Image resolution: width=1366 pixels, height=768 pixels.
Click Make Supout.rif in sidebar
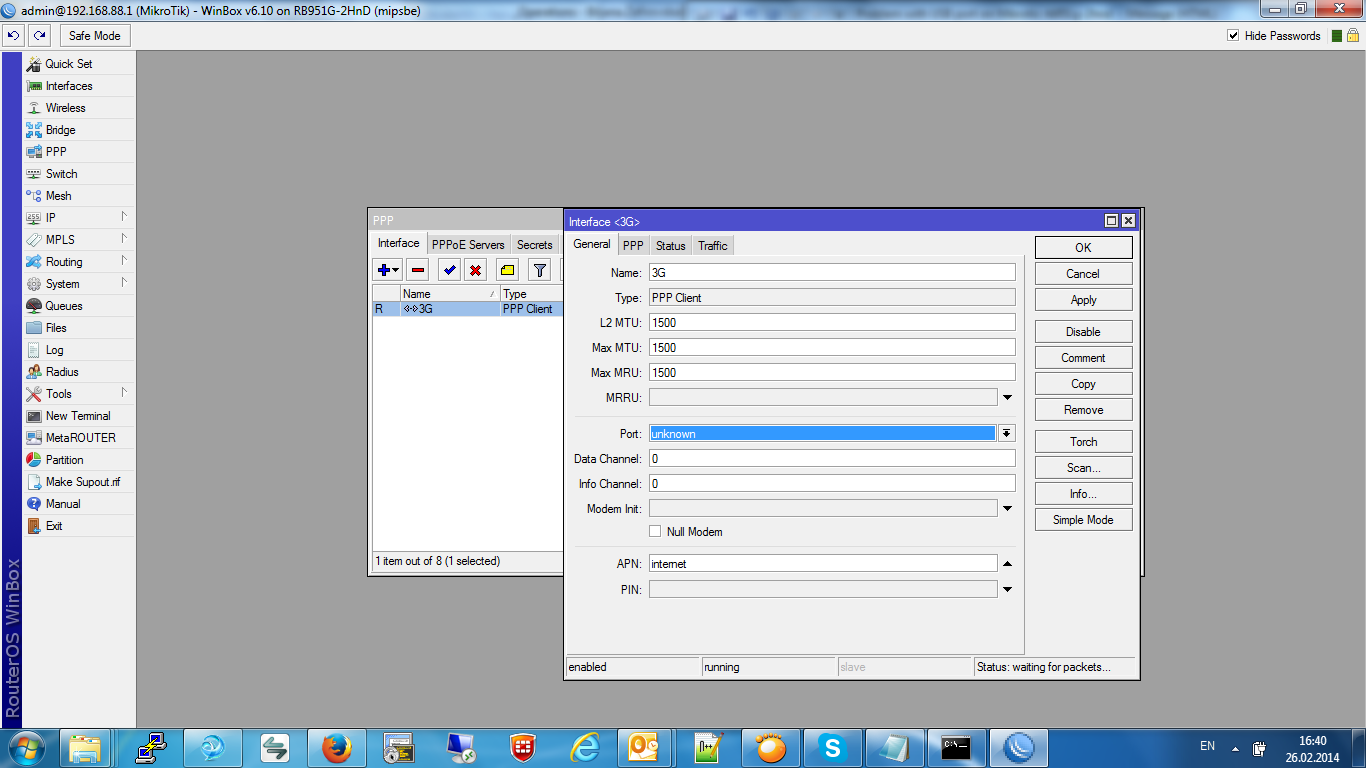(78, 482)
